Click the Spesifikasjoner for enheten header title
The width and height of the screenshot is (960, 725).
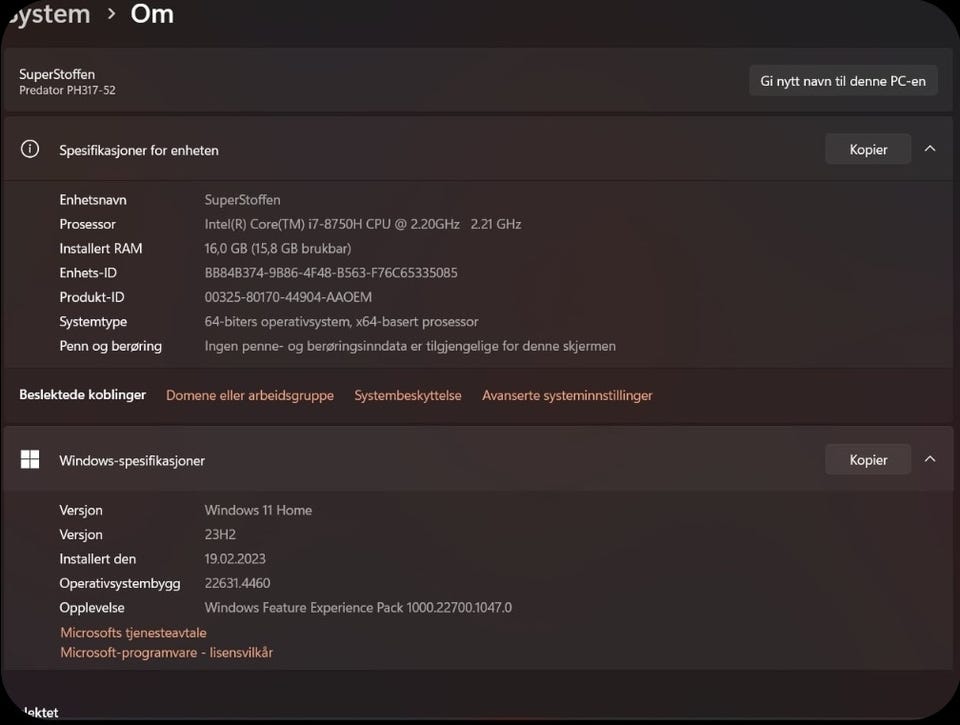coord(138,150)
